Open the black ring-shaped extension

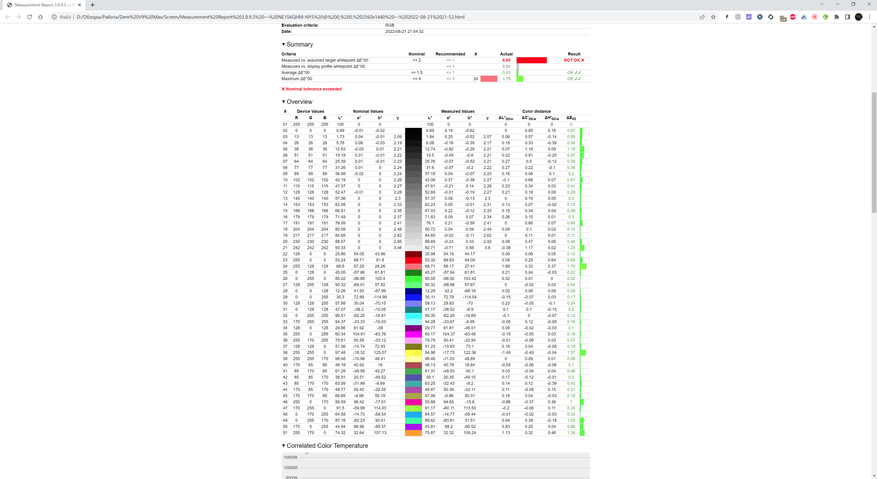[x=771, y=17]
